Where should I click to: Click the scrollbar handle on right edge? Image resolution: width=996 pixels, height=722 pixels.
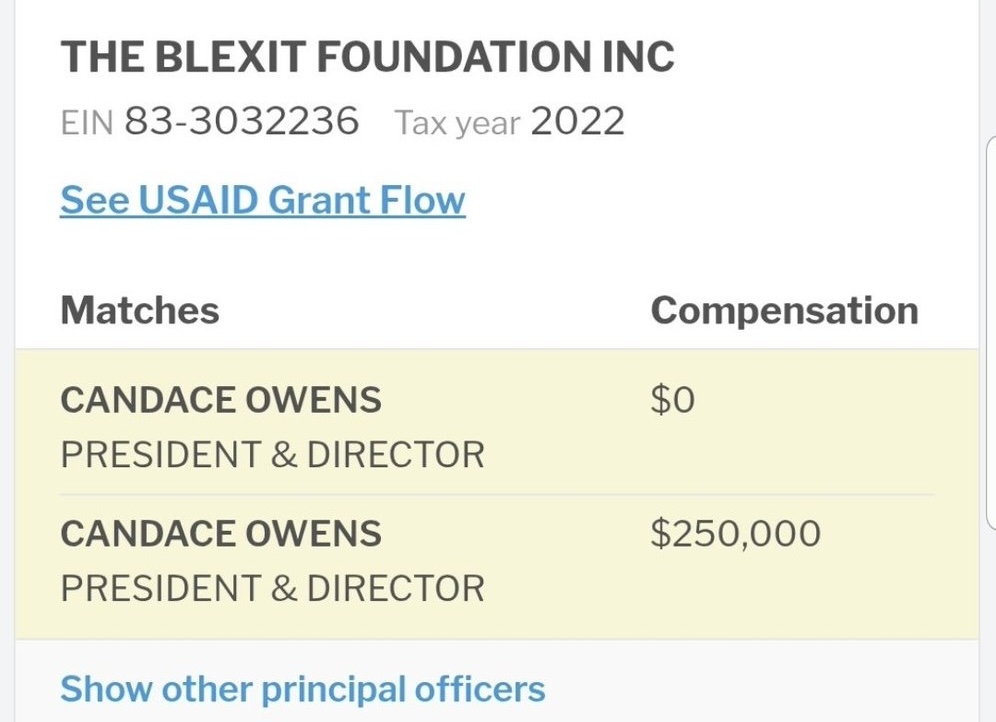point(991,333)
